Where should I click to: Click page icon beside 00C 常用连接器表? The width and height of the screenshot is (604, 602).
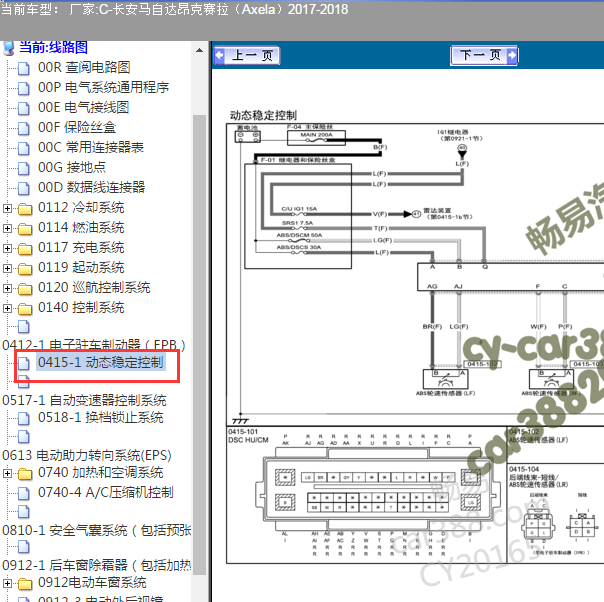coord(24,148)
